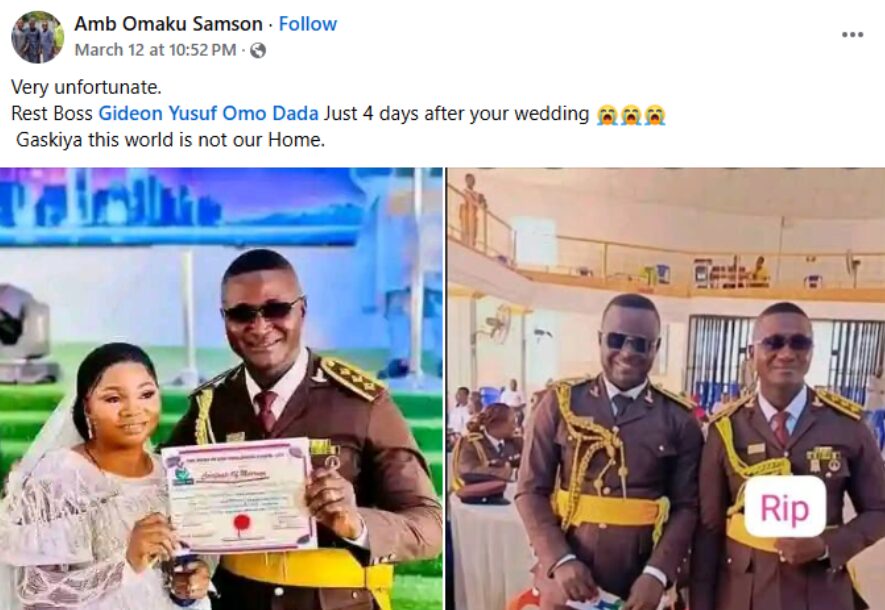Follow Amb Omaku Samson
The width and height of the screenshot is (885, 610).
(308, 24)
